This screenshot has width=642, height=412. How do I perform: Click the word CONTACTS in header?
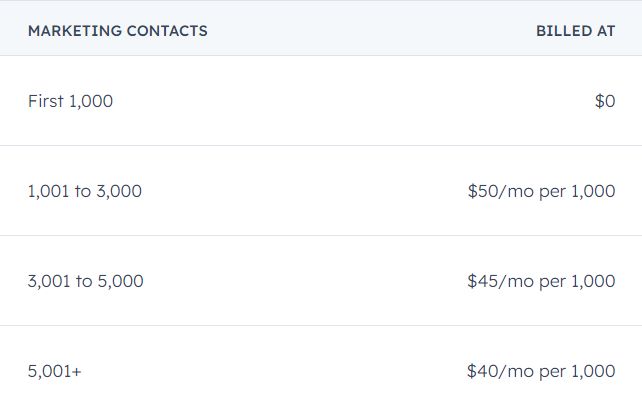167,31
